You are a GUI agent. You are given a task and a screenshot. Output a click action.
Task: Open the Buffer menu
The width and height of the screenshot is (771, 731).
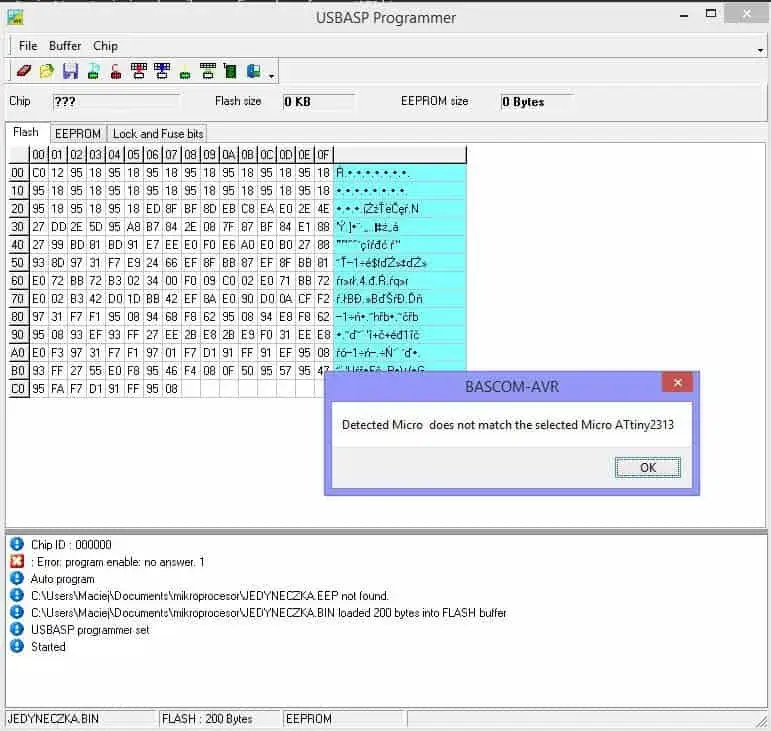tap(65, 46)
